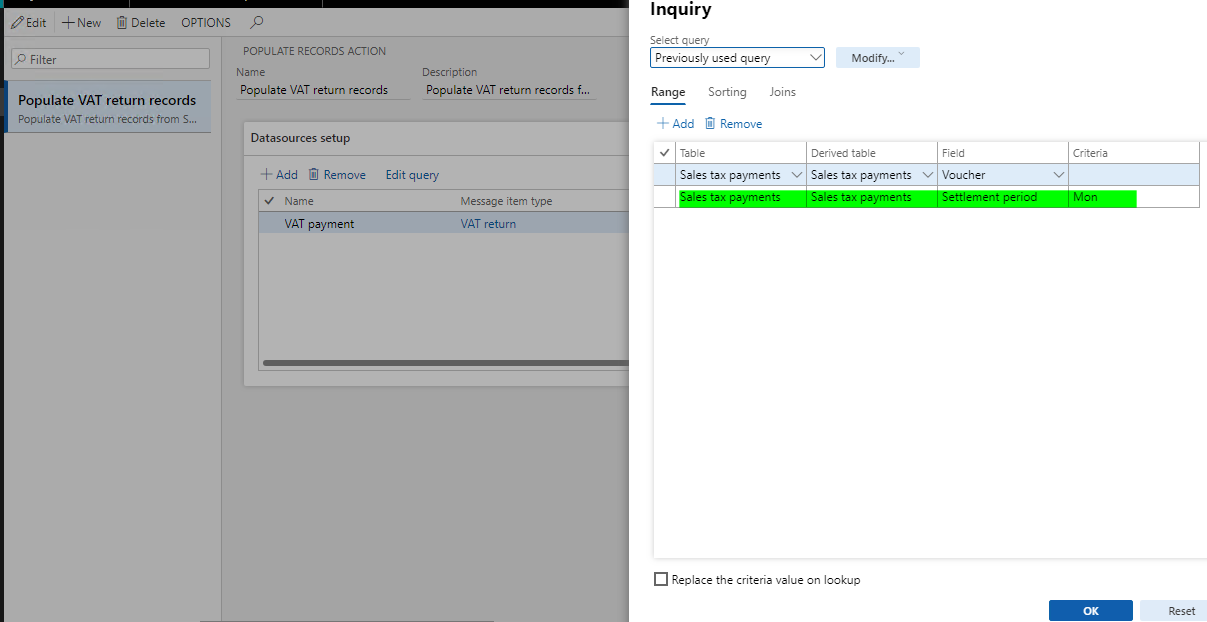1207x622 pixels.
Task: Add a datasource in Datasources setup
Action: point(279,174)
